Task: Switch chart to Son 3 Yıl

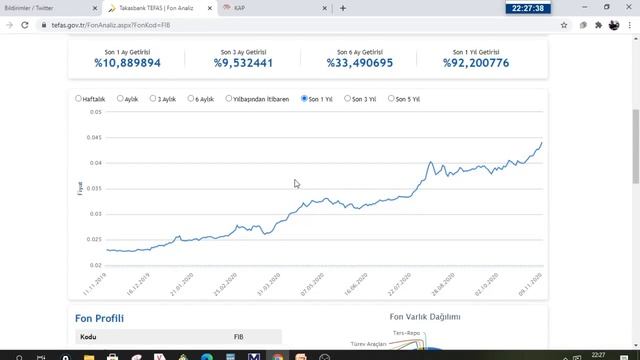Action: (347, 98)
